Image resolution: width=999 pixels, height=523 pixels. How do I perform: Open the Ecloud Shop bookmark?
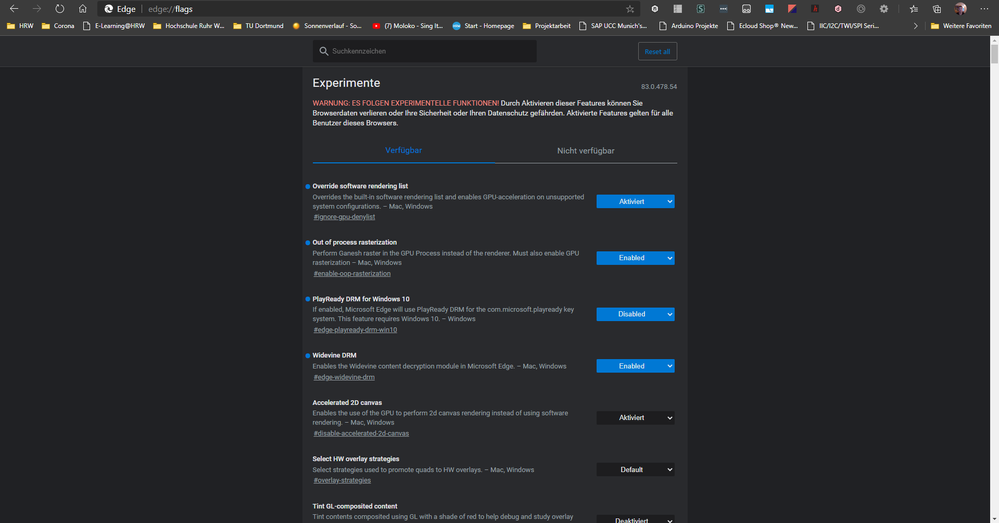click(762, 26)
